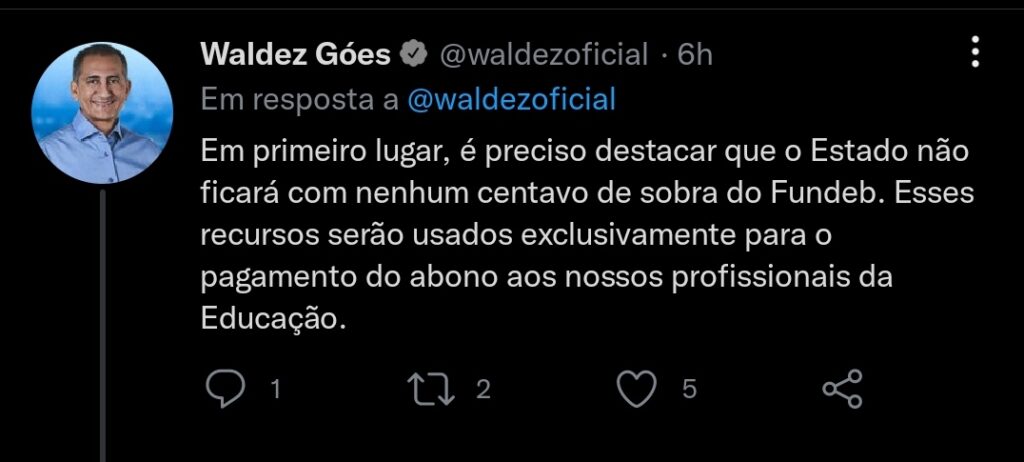Image resolution: width=1024 pixels, height=462 pixels.
Task: Click the verified badge beside Waldez Góes
Action: pyautogui.click(x=413, y=54)
